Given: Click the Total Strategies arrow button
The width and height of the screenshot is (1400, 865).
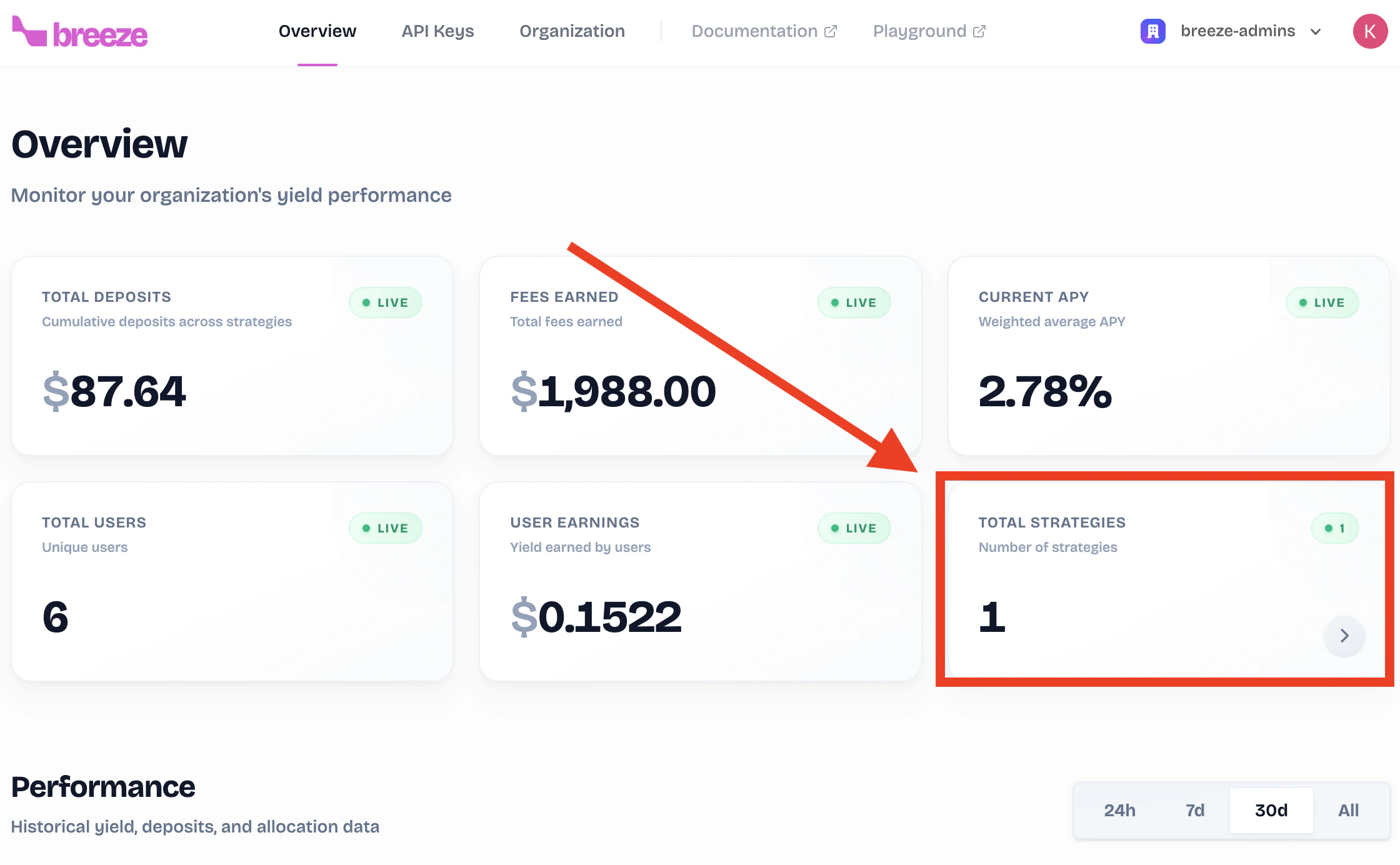Looking at the screenshot, I should (1344, 636).
